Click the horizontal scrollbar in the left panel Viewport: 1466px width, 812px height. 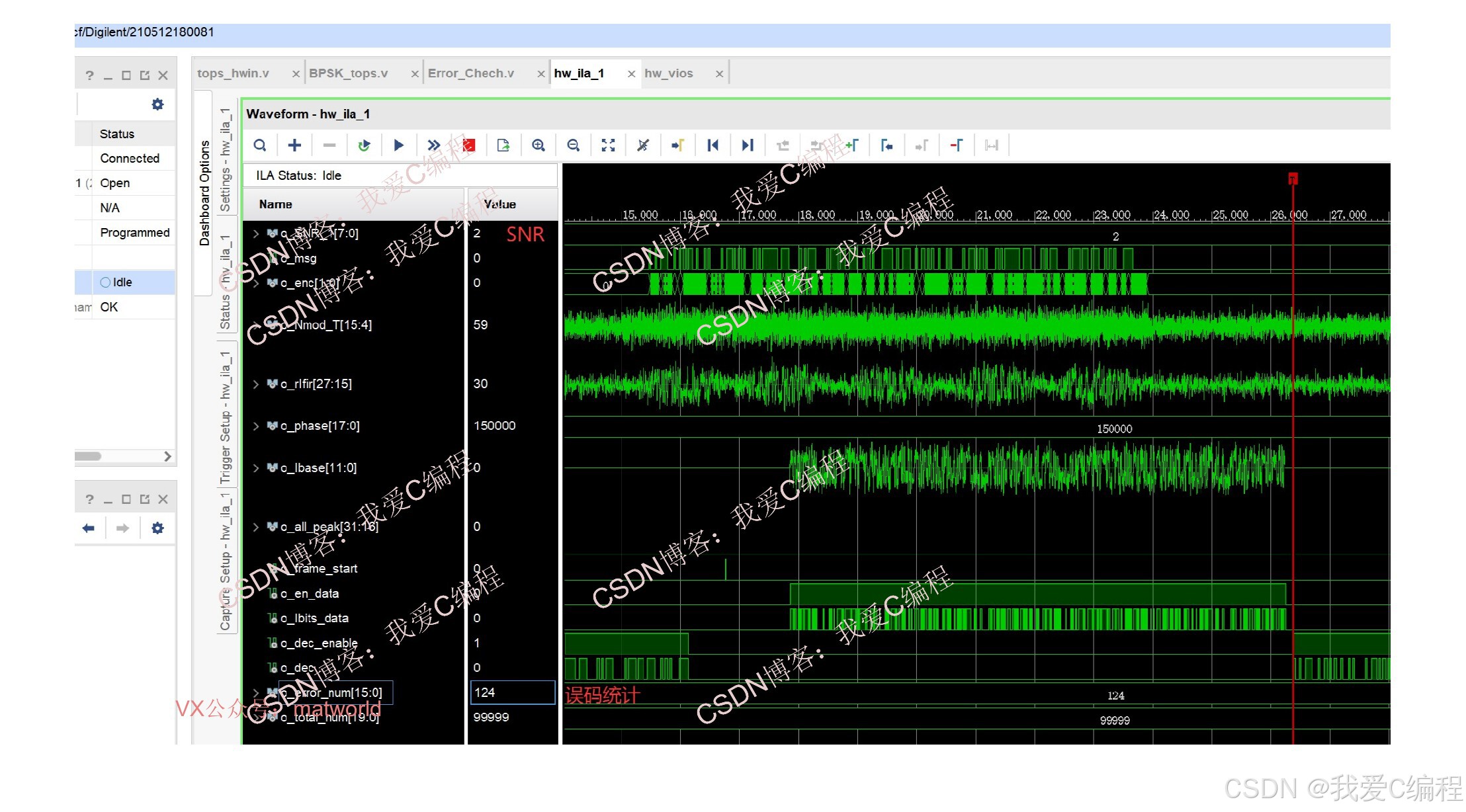coord(88,456)
